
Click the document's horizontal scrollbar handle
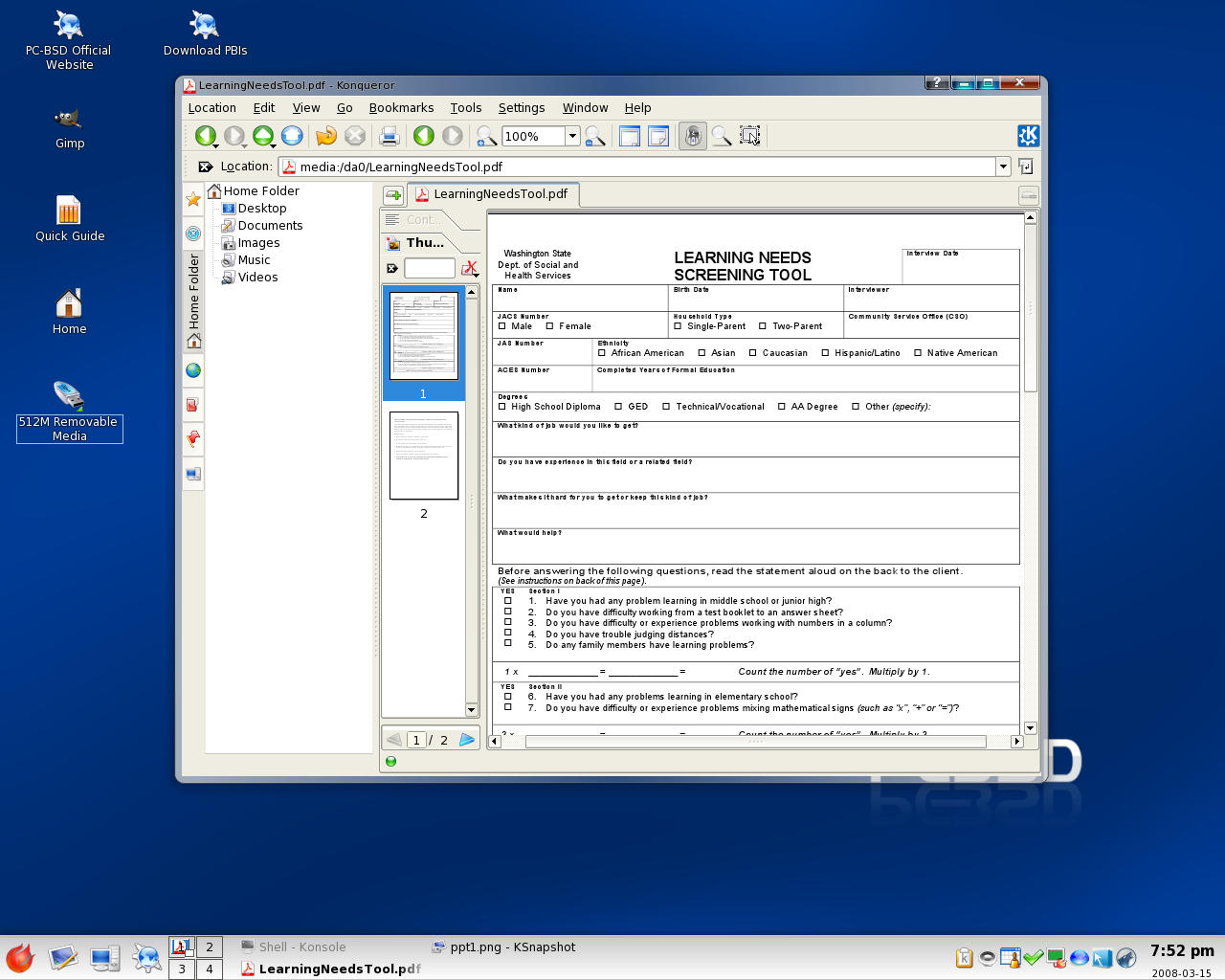[756, 742]
